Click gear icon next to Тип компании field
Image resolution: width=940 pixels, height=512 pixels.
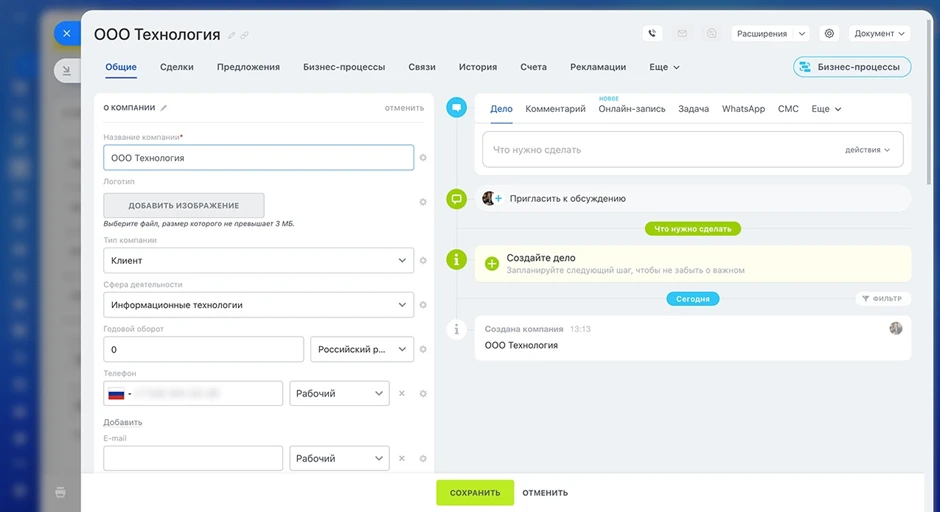(423, 261)
